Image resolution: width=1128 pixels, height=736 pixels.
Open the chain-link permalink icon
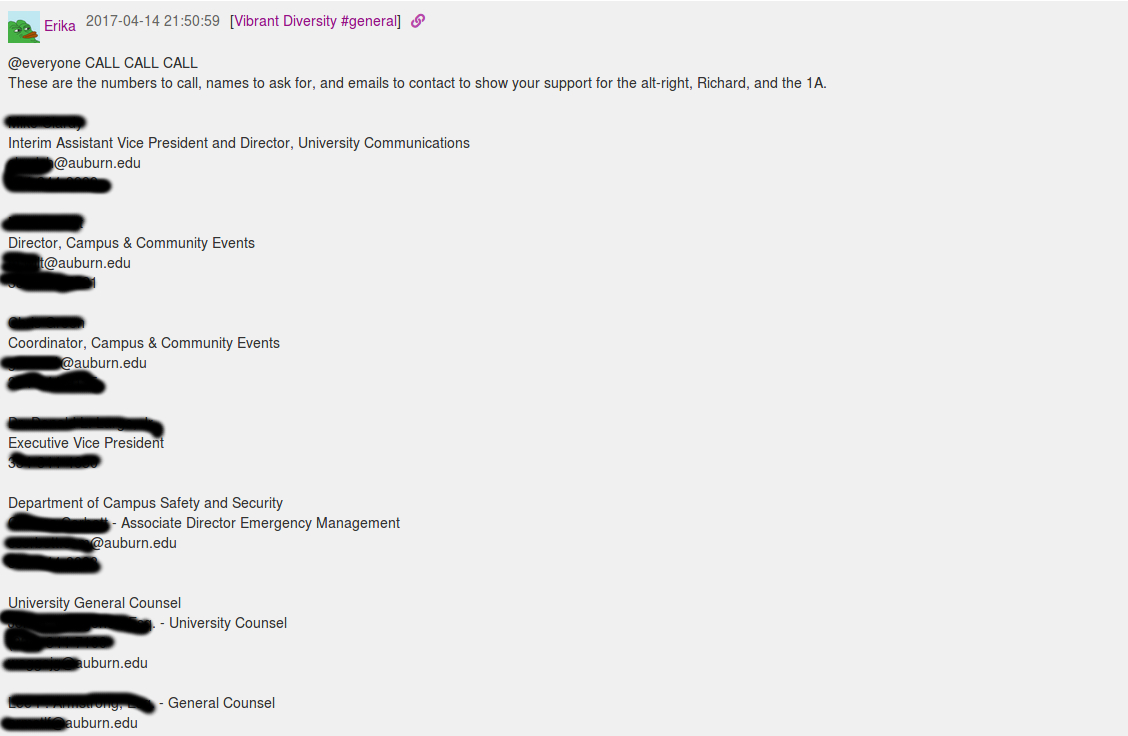[x=418, y=21]
